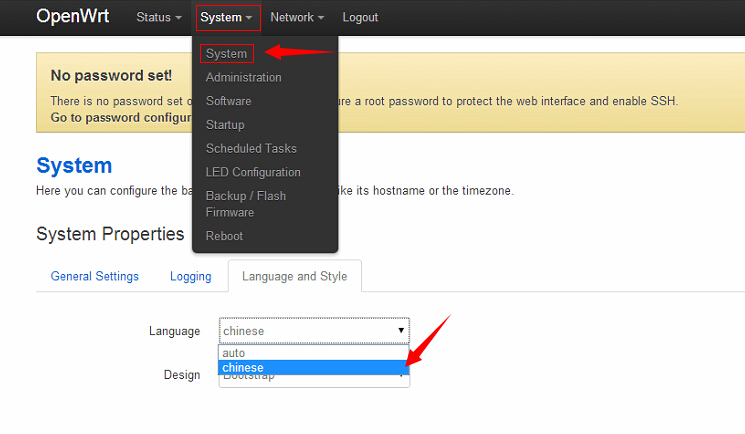Choose Backup / Flash Firmware entry
Screen dimensions: 745x434
coord(246,204)
